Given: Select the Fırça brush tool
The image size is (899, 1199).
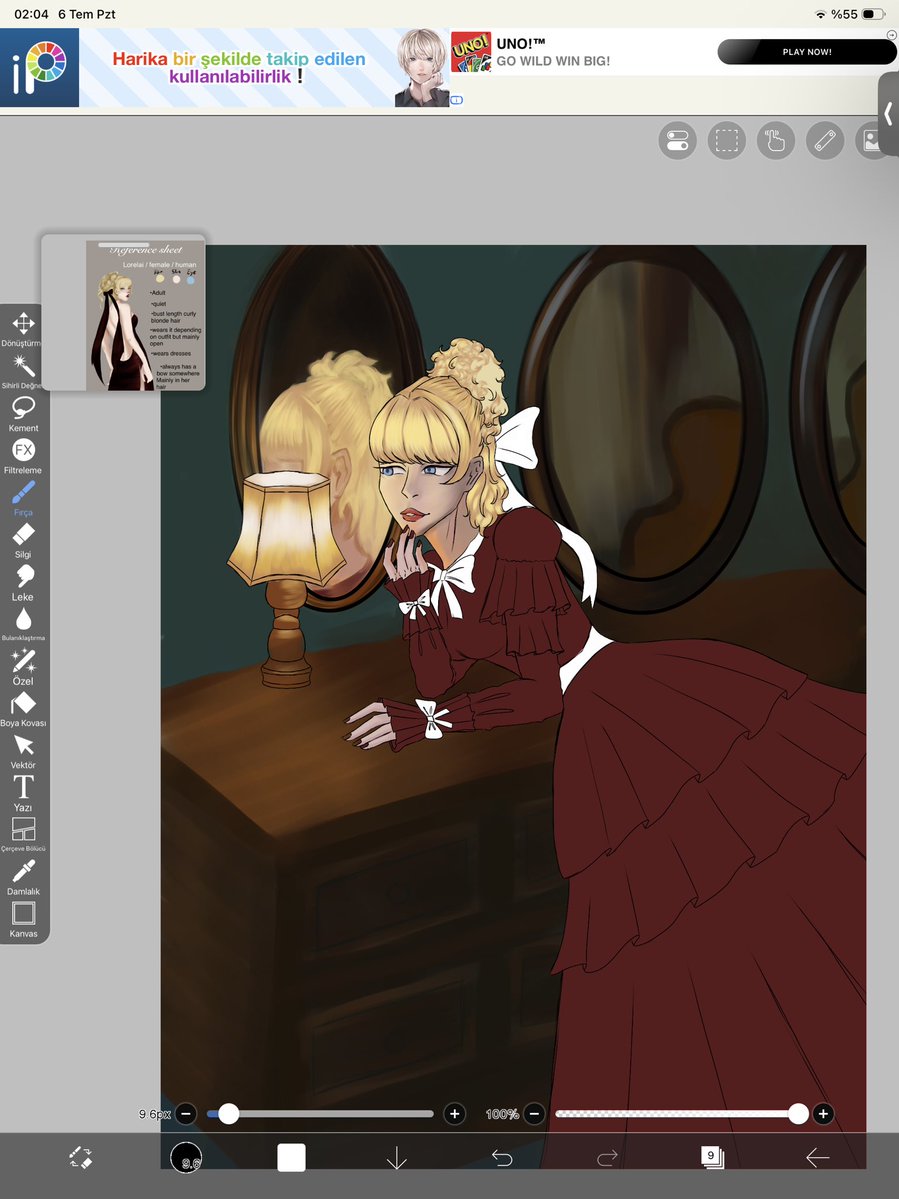Looking at the screenshot, I should click(23, 499).
